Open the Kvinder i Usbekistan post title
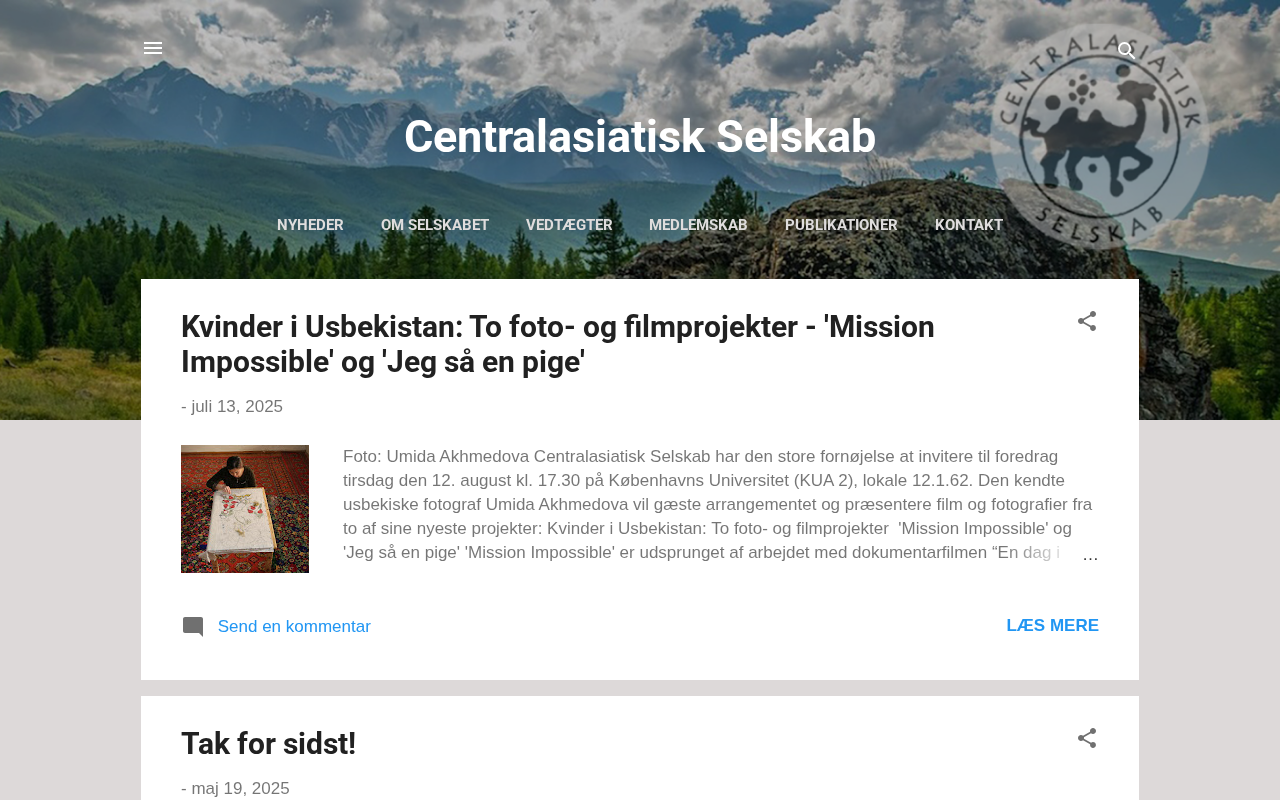 [x=558, y=344]
